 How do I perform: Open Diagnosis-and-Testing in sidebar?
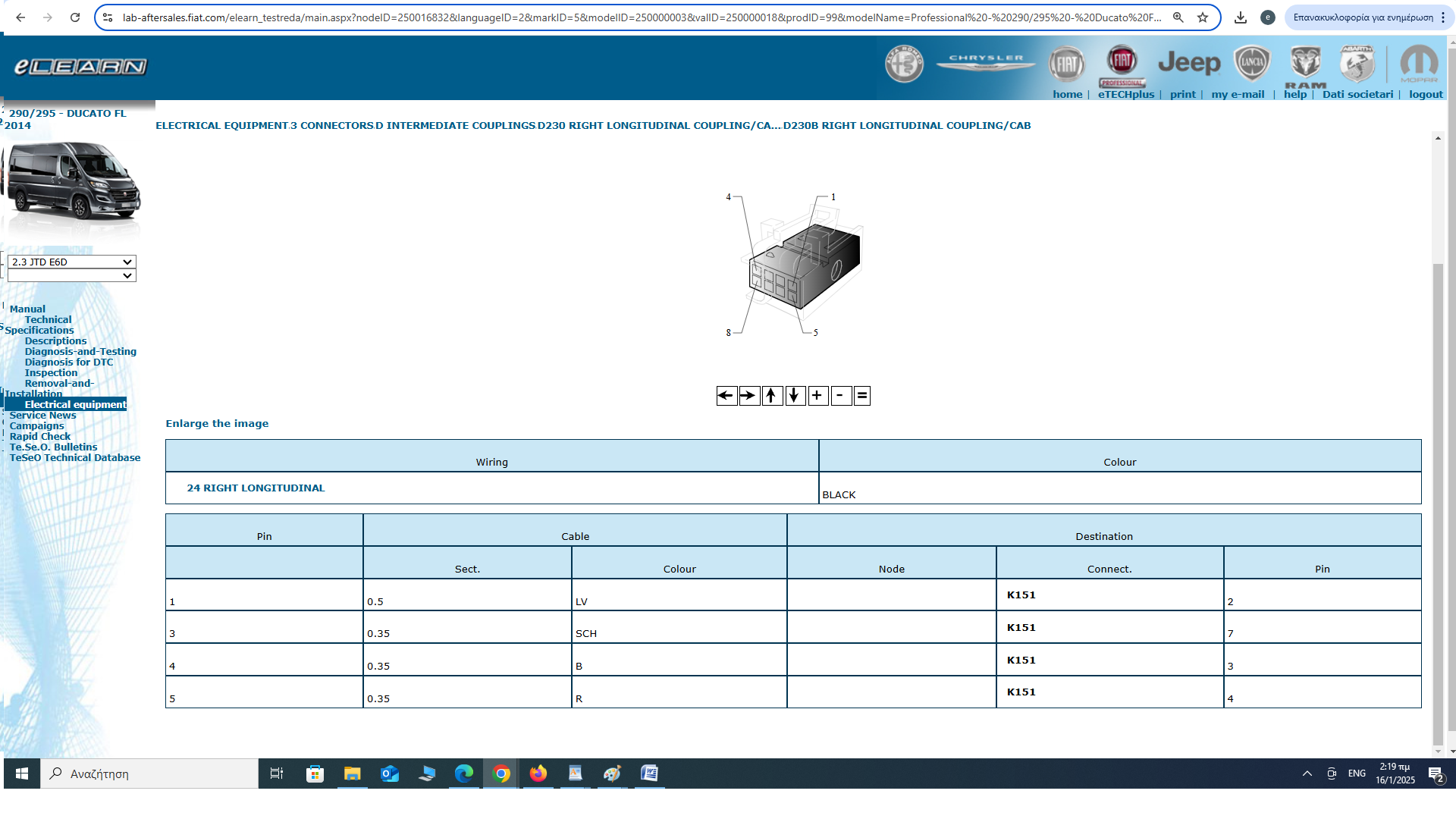(x=80, y=351)
